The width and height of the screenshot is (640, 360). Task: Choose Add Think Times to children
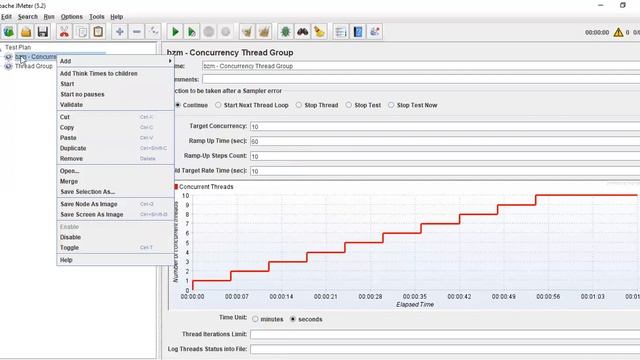(x=116, y=73)
